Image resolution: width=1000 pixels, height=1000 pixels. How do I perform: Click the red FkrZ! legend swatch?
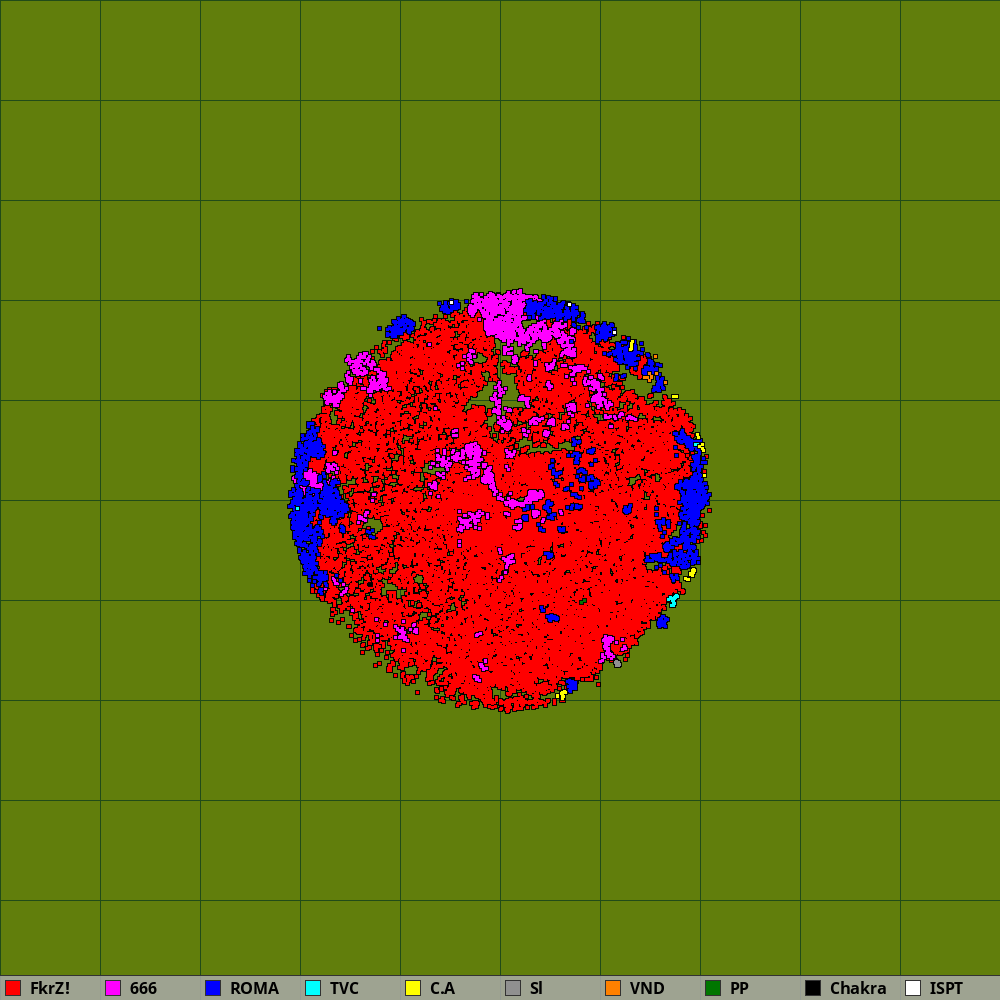tap(13, 988)
